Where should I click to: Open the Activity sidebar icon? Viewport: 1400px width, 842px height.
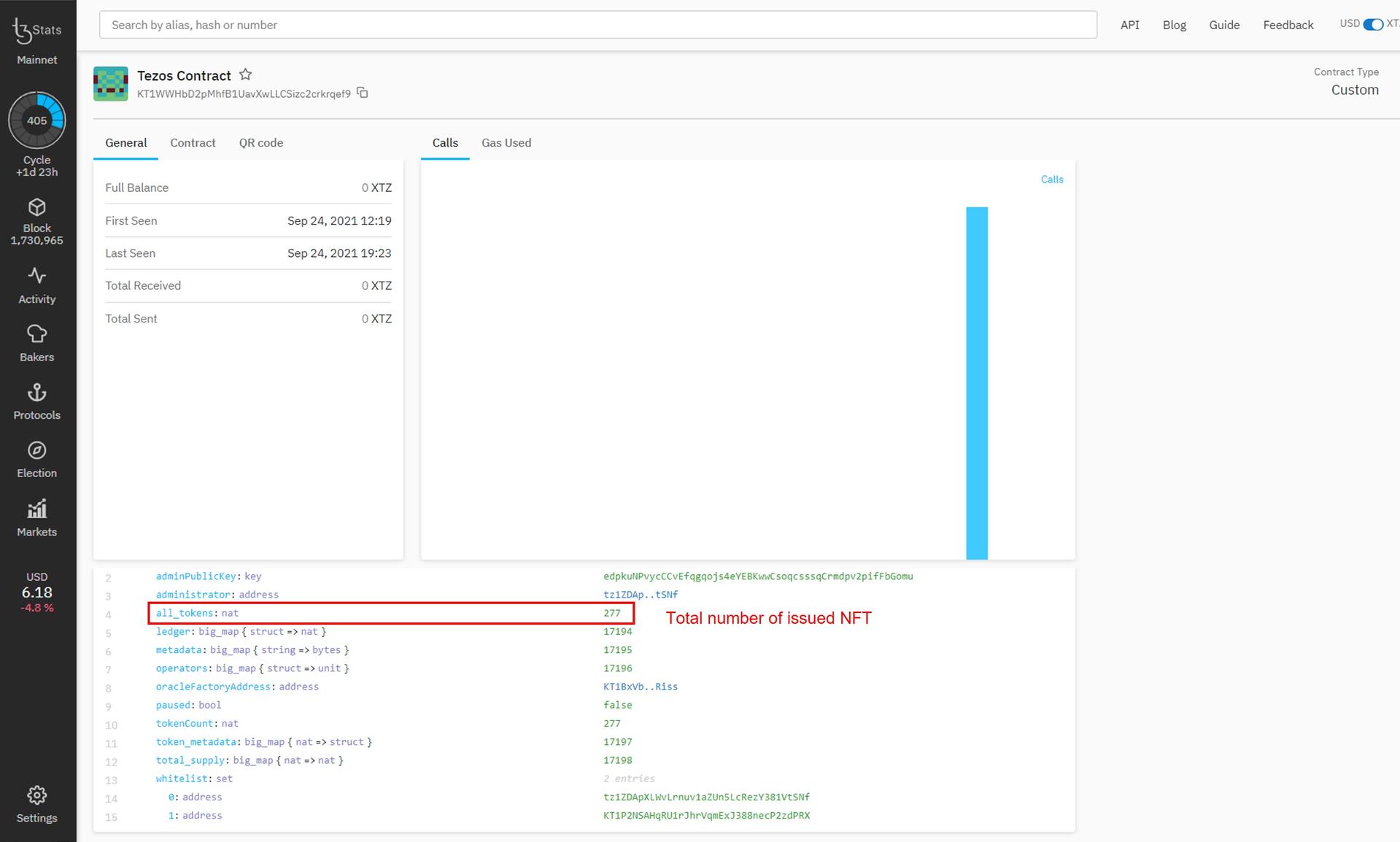click(36, 277)
